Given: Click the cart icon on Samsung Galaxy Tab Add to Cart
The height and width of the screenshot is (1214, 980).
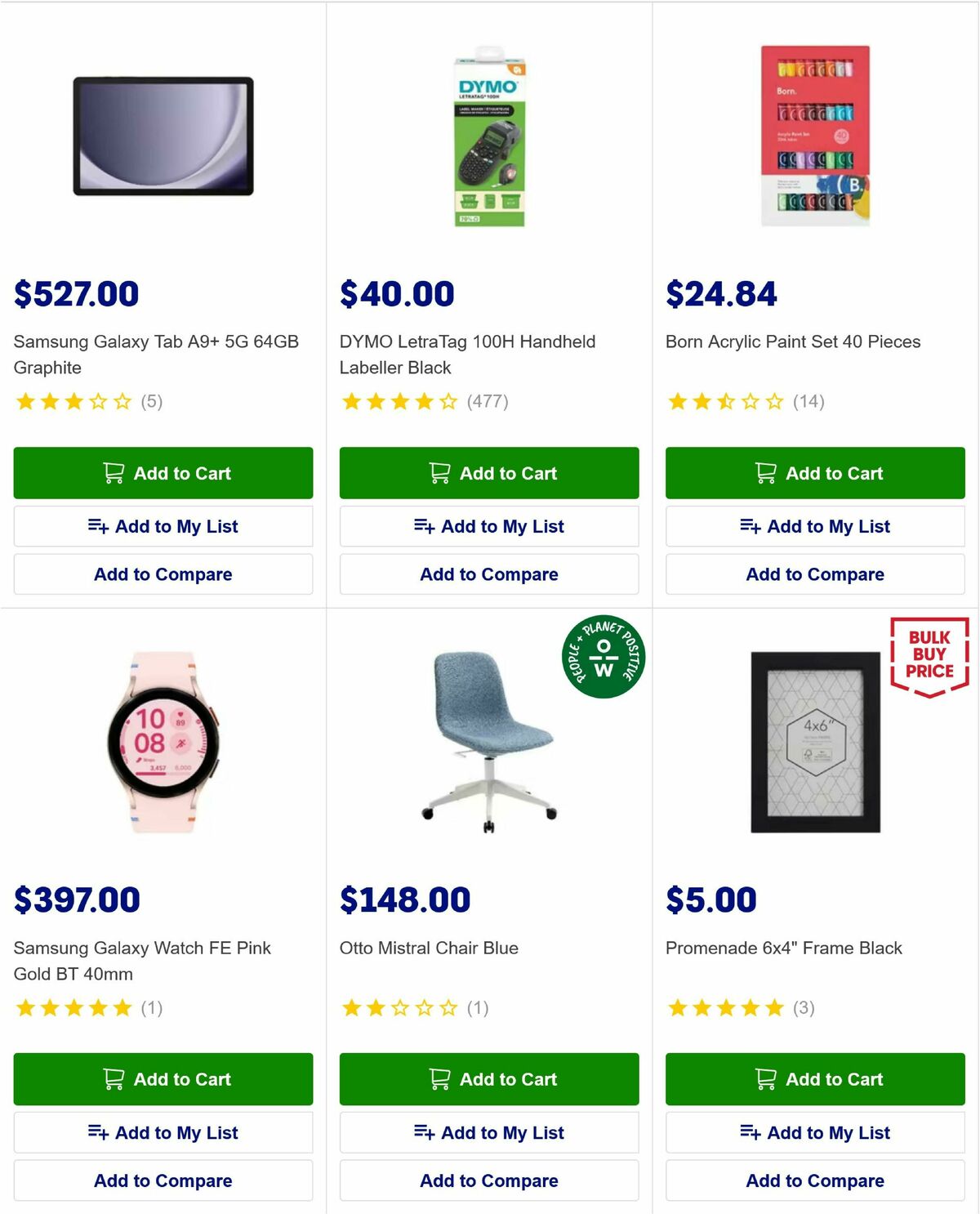Looking at the screenshot, I should coord(114,473).
